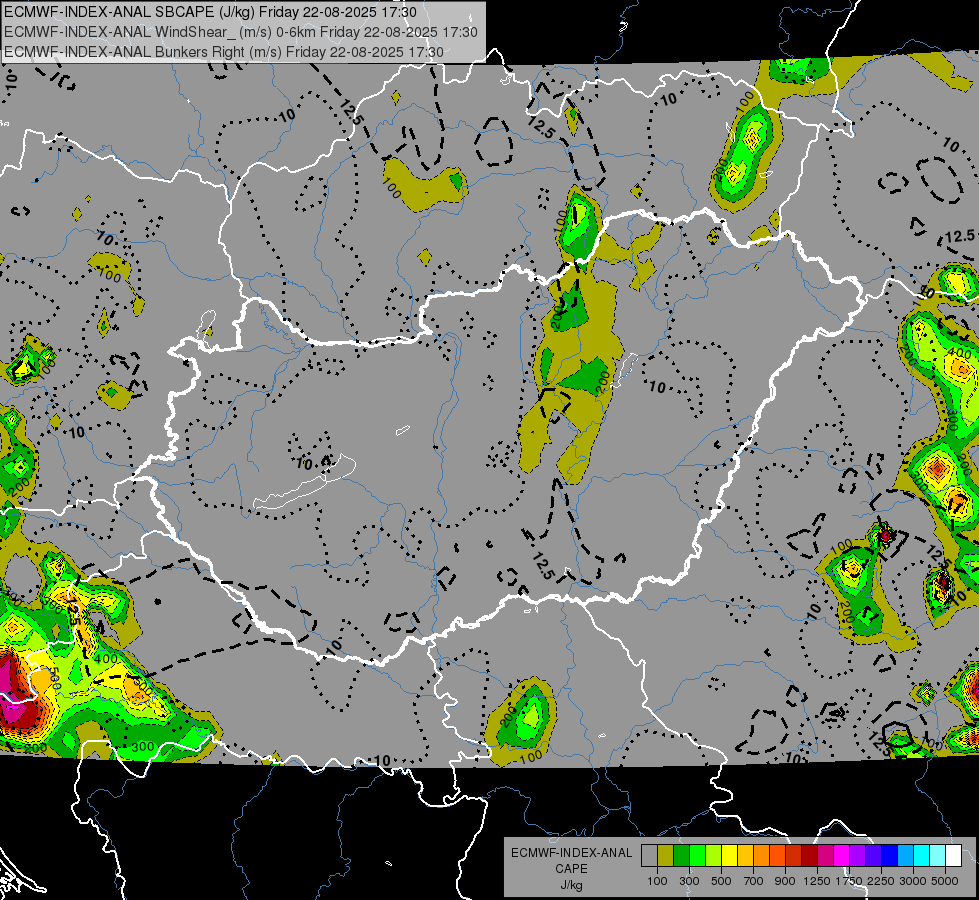Select the magenta legend swatch
979x900 pixels.
click(x=842, y=856)
